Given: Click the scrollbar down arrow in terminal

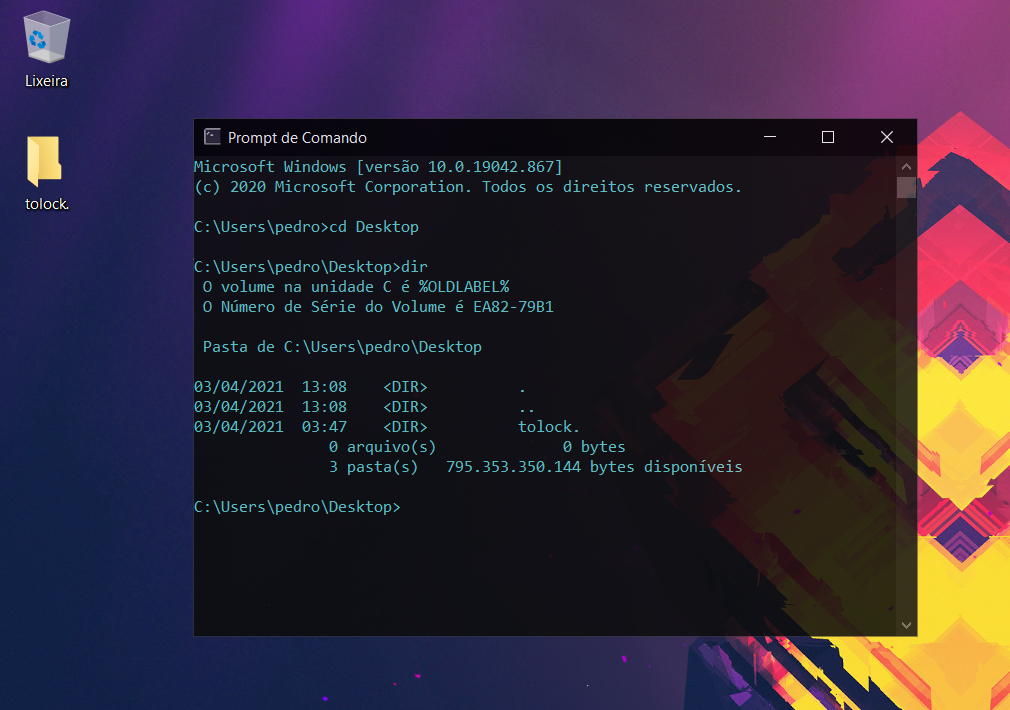Looking at the screenshot, I should (906, 625).
